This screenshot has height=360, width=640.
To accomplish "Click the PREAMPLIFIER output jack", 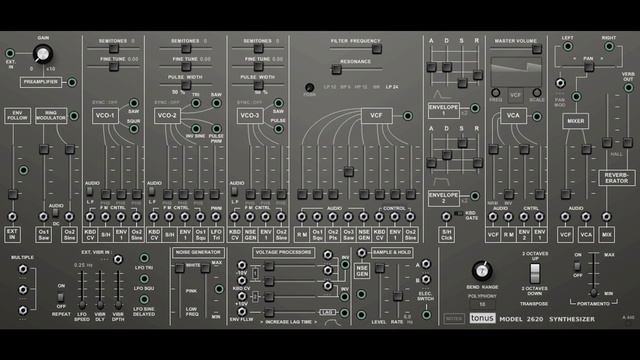I will pos(72,82).
